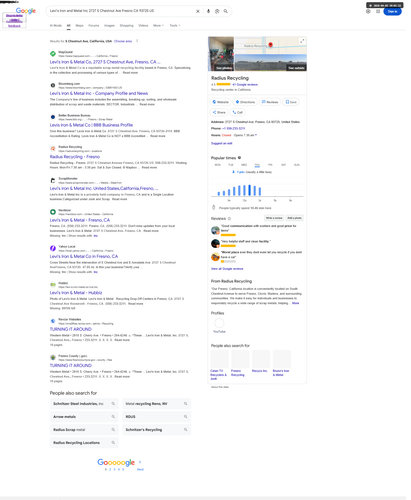Switch to the AI Mode tab
411x500 pixels.
[x=56, y=25]
